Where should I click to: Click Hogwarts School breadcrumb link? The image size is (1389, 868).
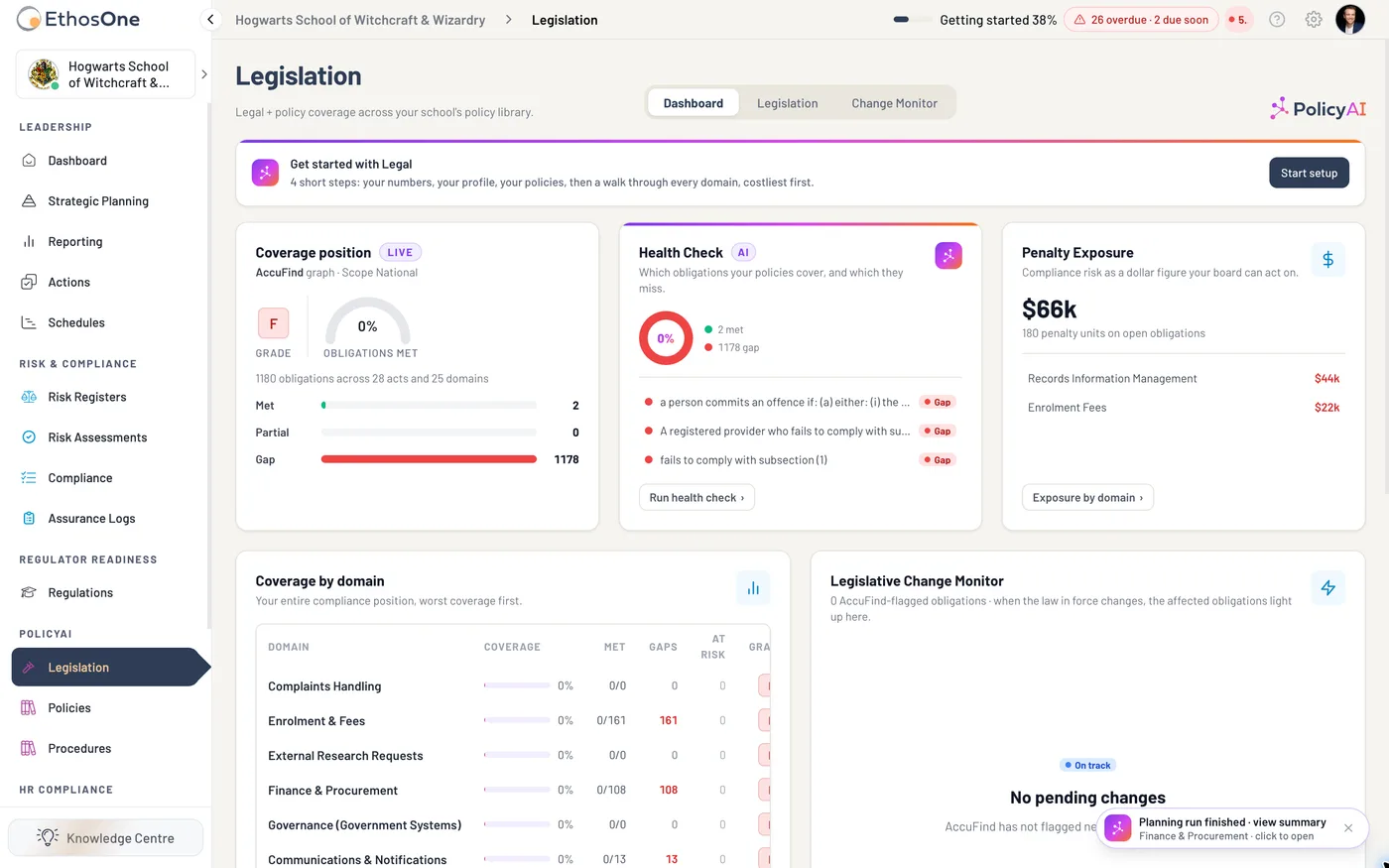360,20
